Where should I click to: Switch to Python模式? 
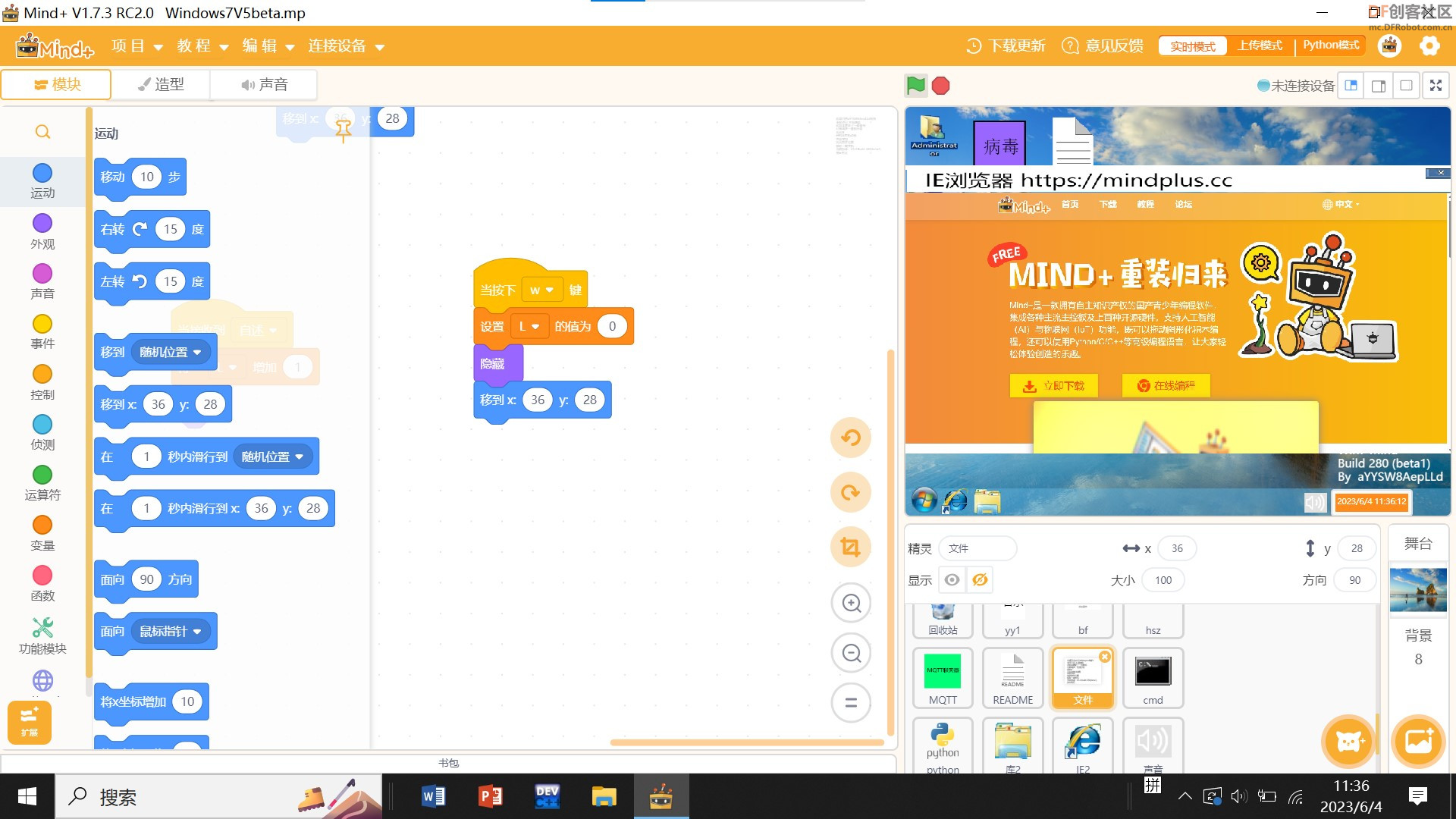coord(1331,45)
